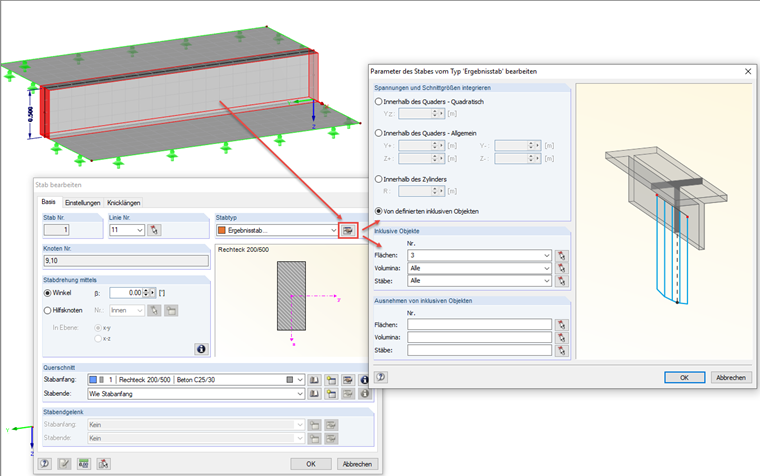Select Innerhalb des Quaders - Allgemein option
The image size is (760, 476).
(379, 133)
